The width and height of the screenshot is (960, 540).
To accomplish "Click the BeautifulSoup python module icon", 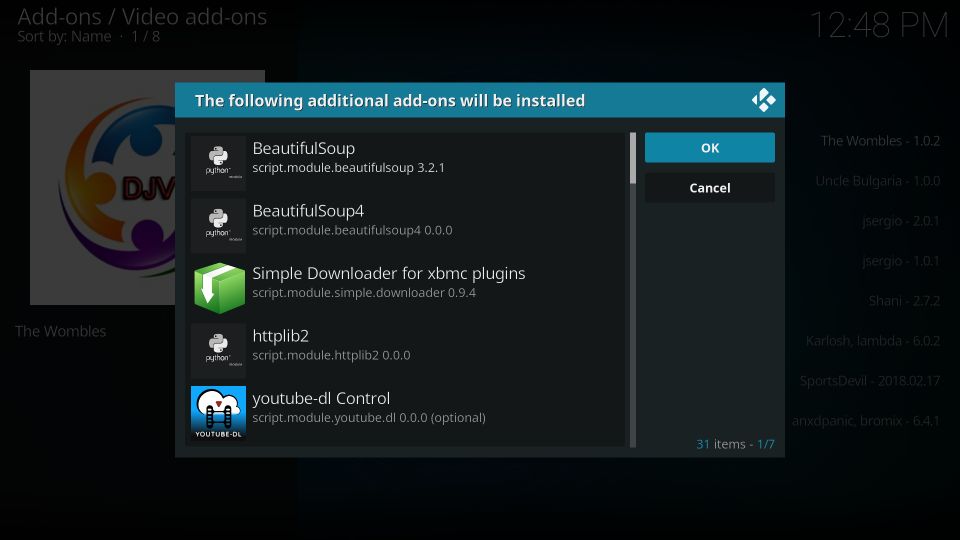I will point(218,163).
